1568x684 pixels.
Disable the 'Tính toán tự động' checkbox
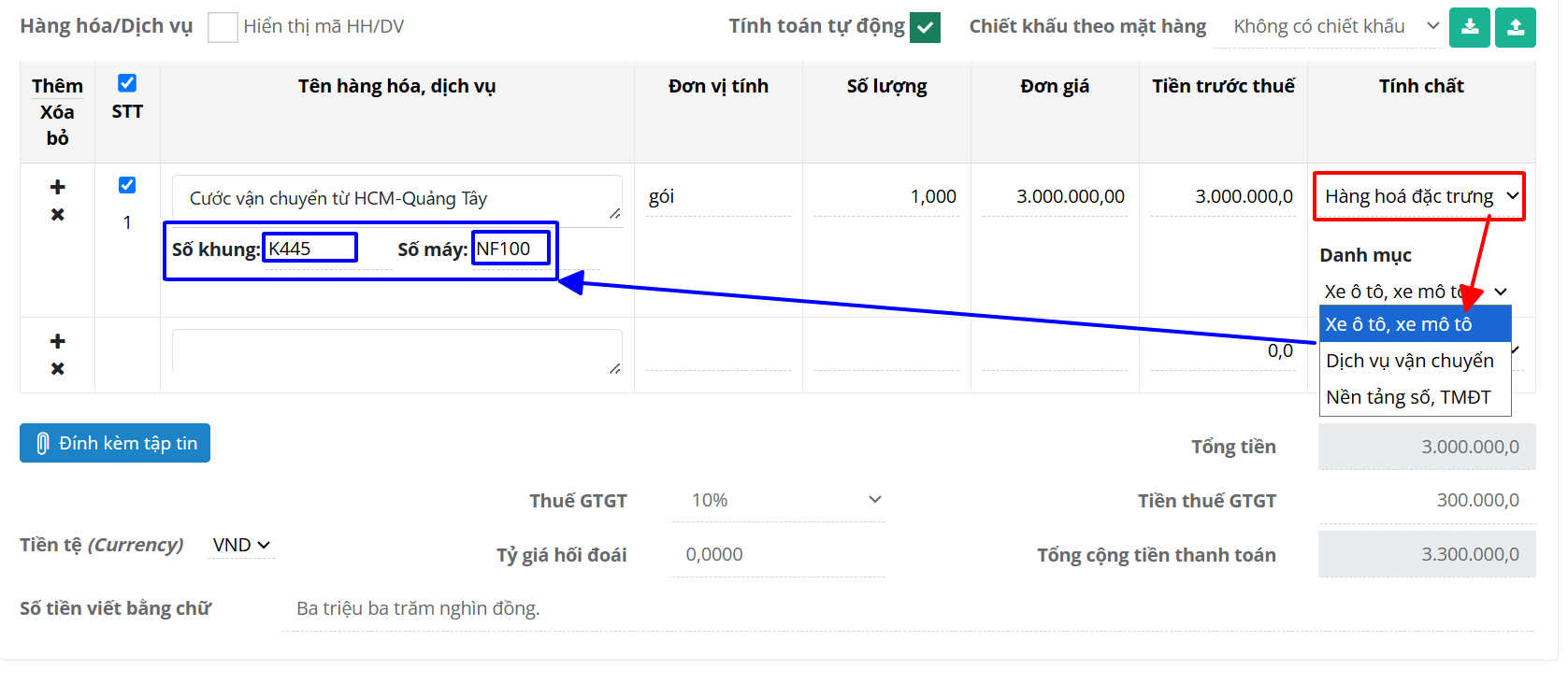(x=925, y=27)
